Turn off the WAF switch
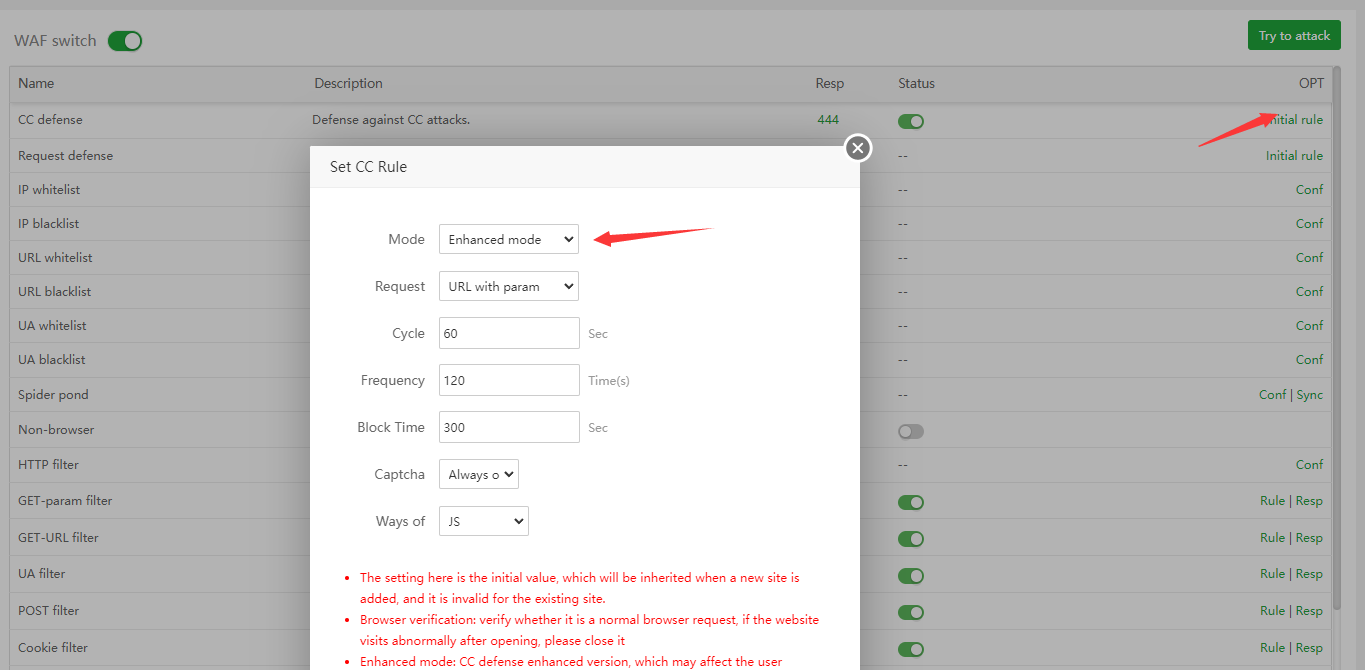1365x670 pixels. tap(125, 41)
